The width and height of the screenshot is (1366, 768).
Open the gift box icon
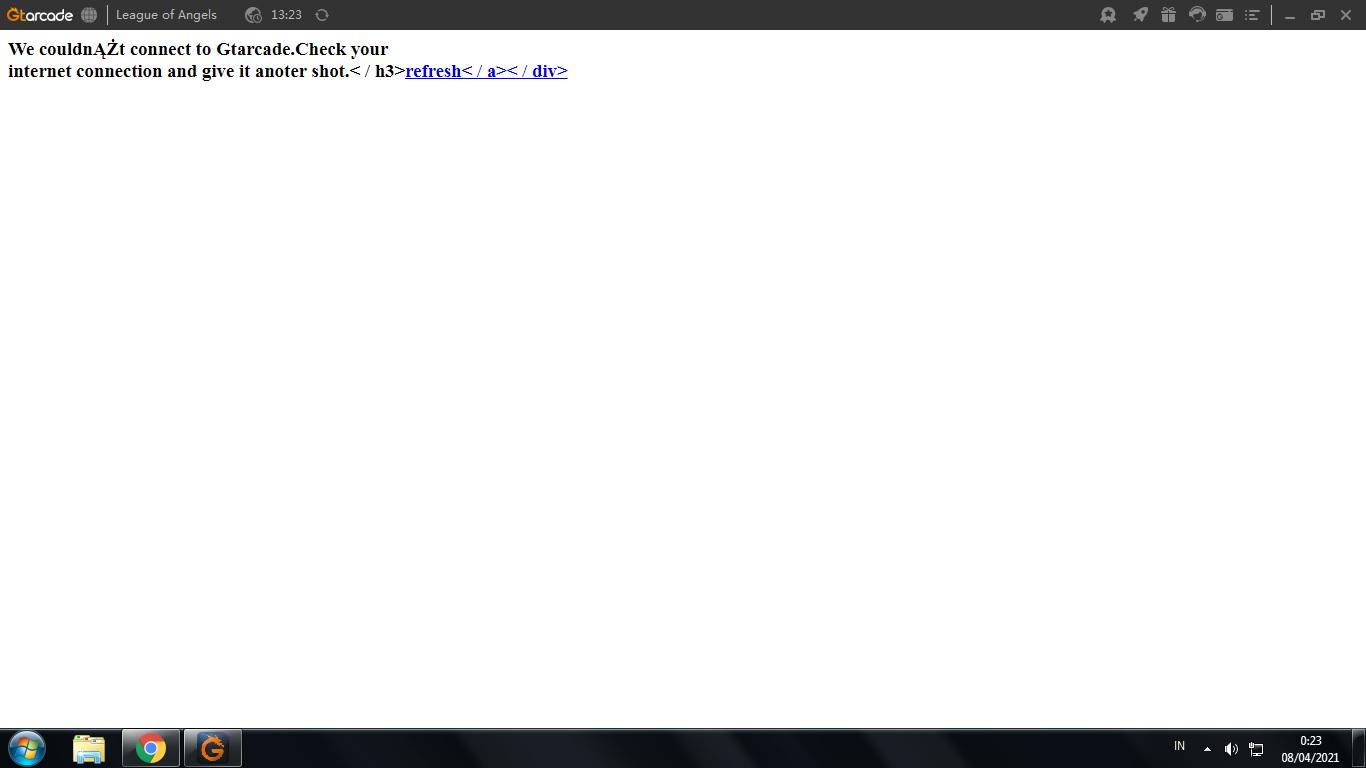tap(1168, 15)
